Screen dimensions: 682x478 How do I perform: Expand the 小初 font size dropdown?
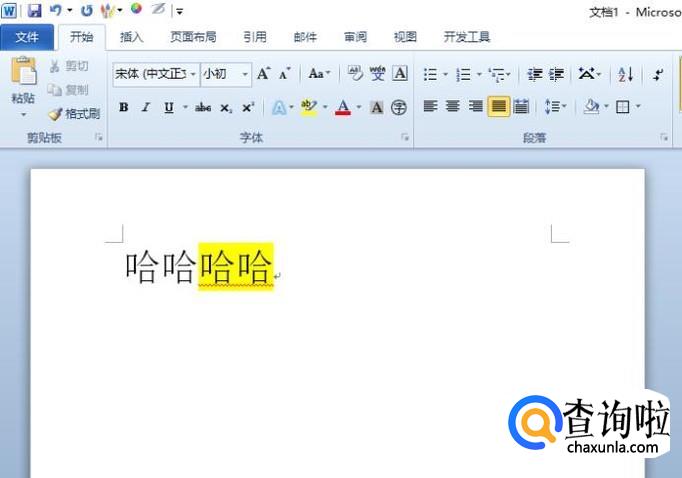[x=245, y=74]
